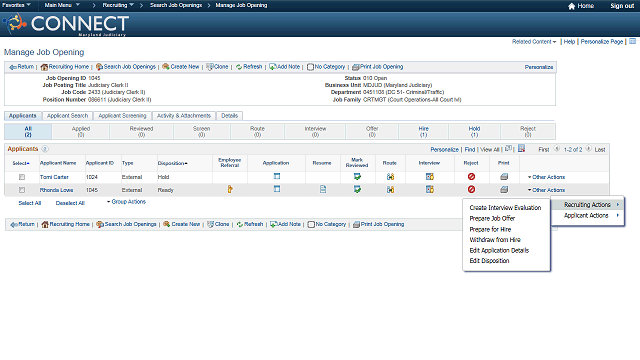Click top Print Job Opening toolbar item
Screen dimensions: 640x360
[x=378, y=67]
